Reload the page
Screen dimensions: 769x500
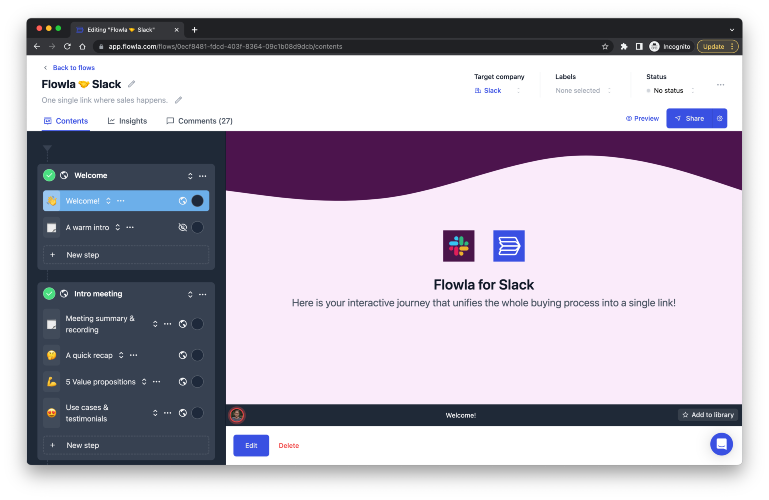click(67, 47)
